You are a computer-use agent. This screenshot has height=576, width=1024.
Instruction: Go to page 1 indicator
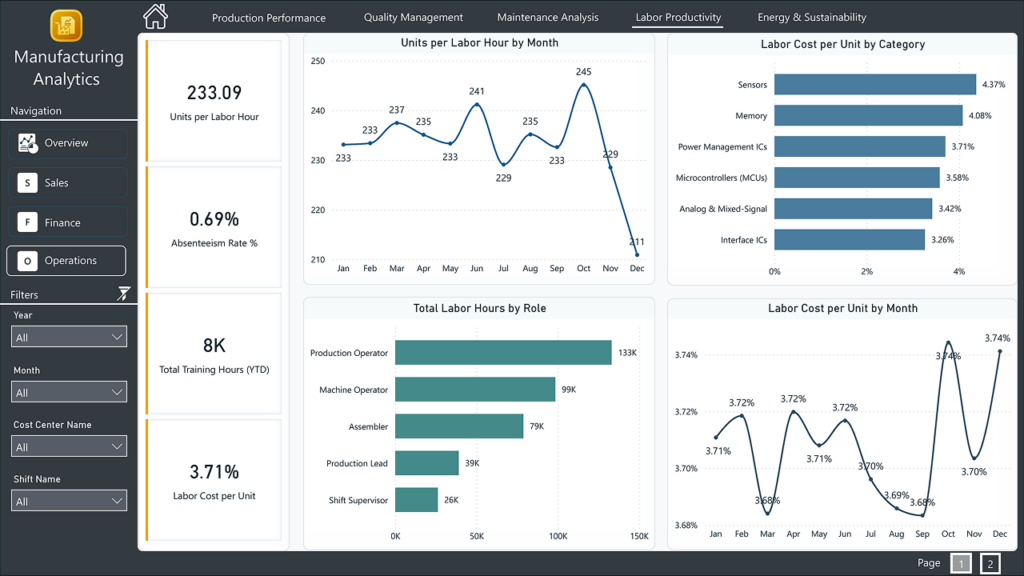click(960, 564)
